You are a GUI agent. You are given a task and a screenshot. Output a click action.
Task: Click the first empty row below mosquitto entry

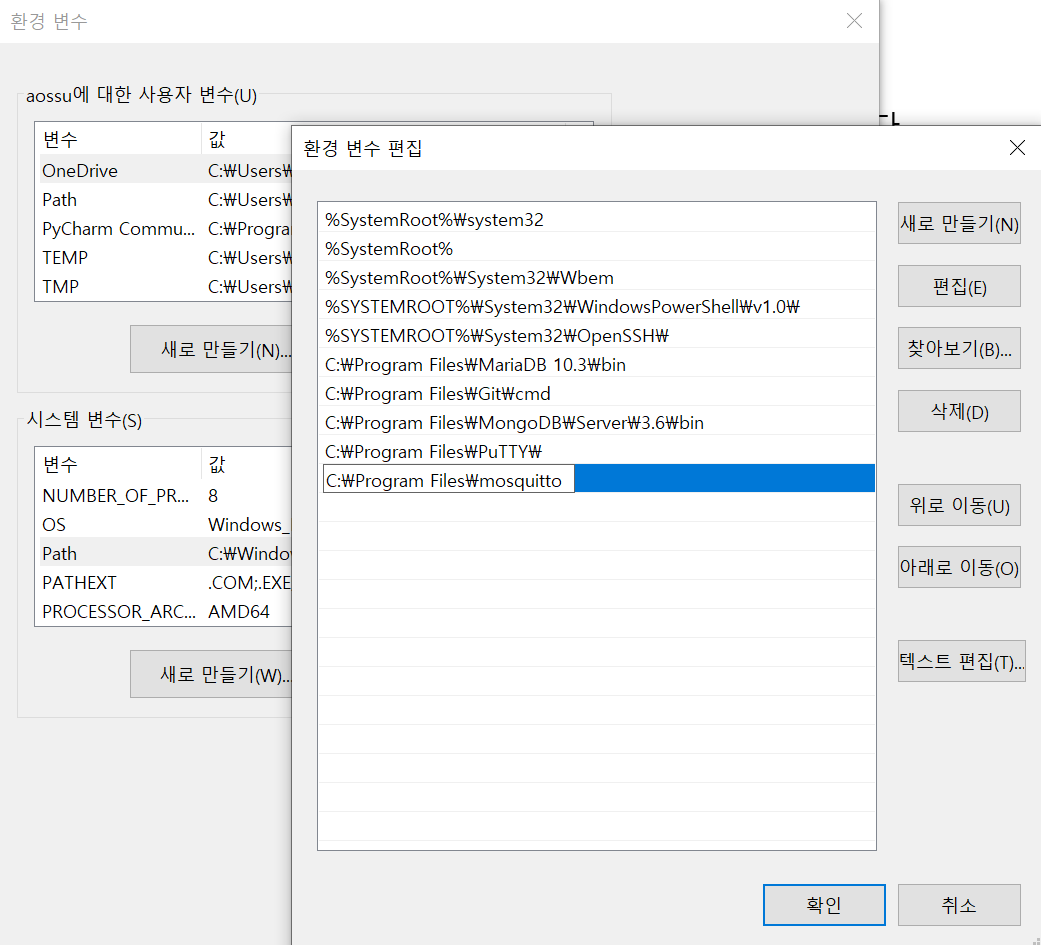click(597, 509)
